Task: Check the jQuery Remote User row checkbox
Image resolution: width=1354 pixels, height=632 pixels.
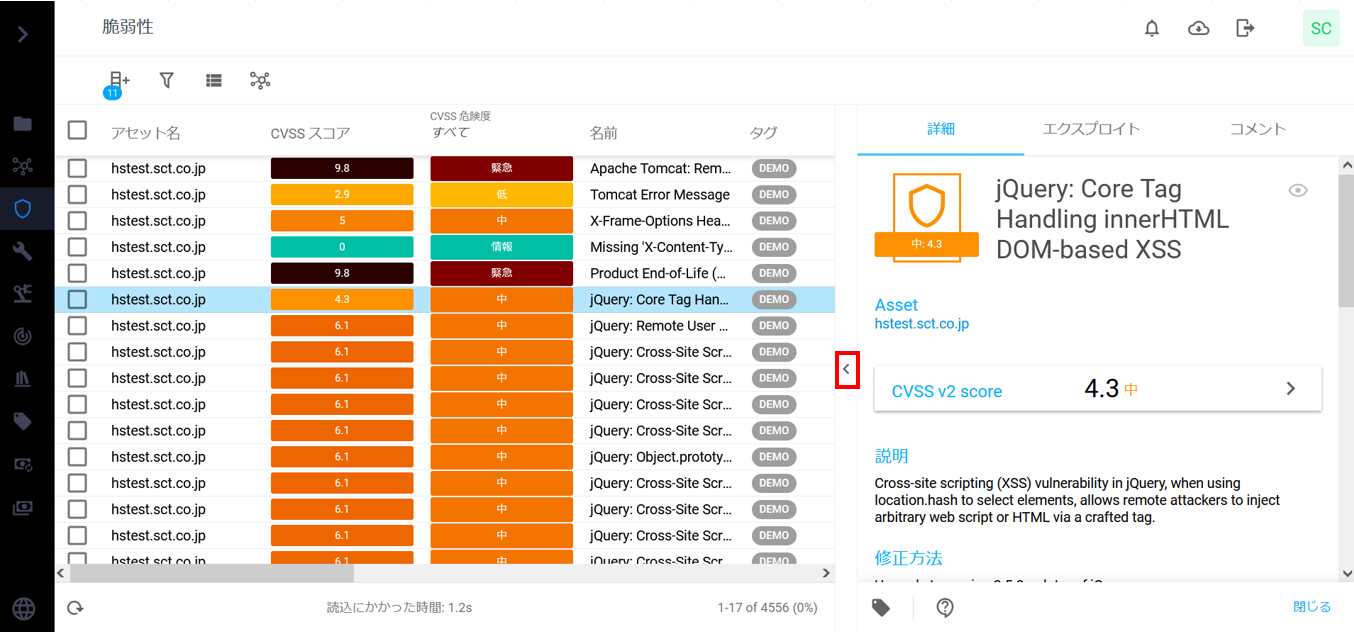Action: [77, 325]
